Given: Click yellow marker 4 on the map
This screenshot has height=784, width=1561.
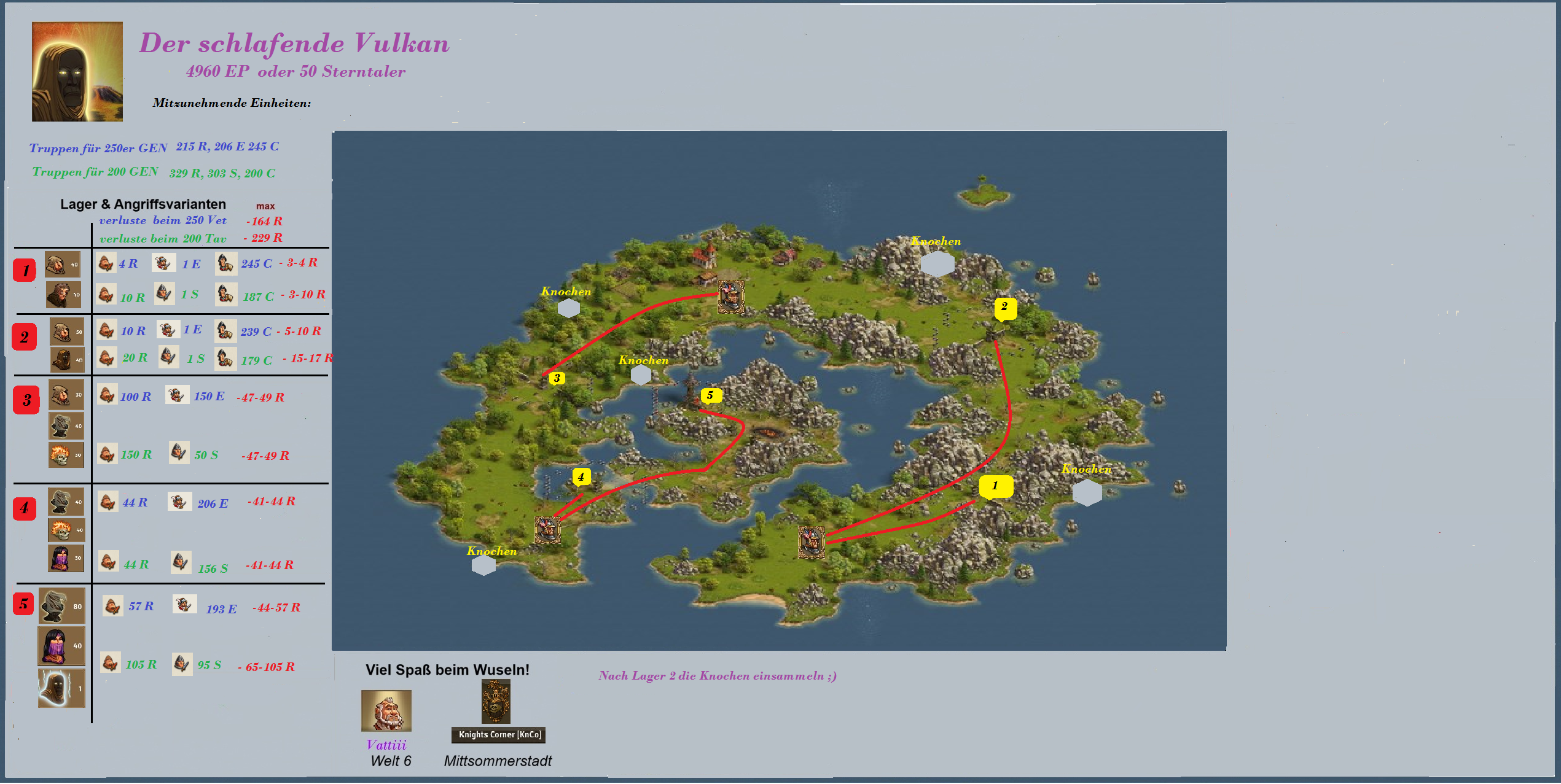Looking at the screenshot, I should point(581,476).
